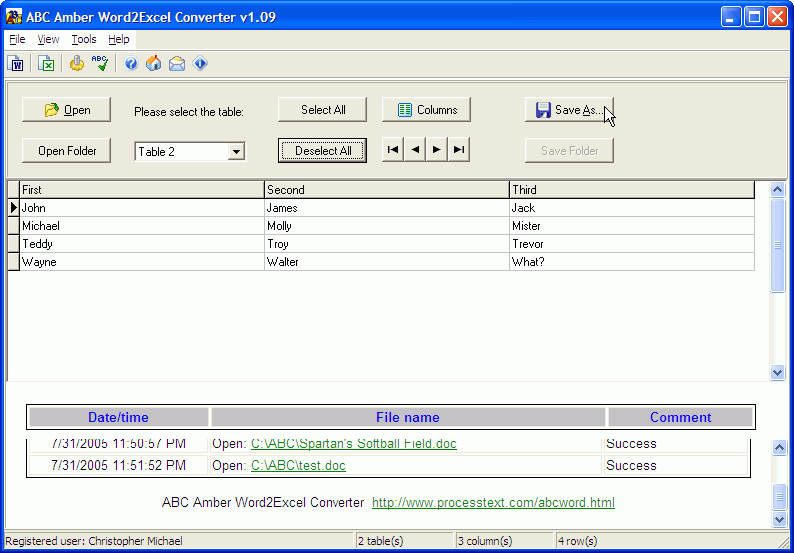The width and height of the screenshot is (794, 553).
Task: Select the Mister cell
Action: [x=632, y=226]
